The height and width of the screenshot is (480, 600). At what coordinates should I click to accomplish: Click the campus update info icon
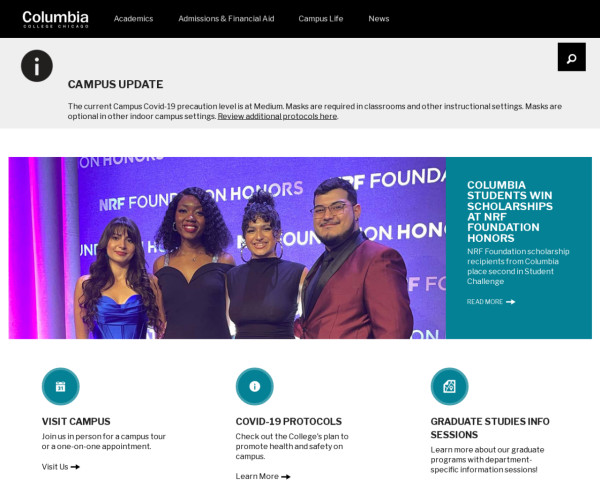click(x=37, y=66)
